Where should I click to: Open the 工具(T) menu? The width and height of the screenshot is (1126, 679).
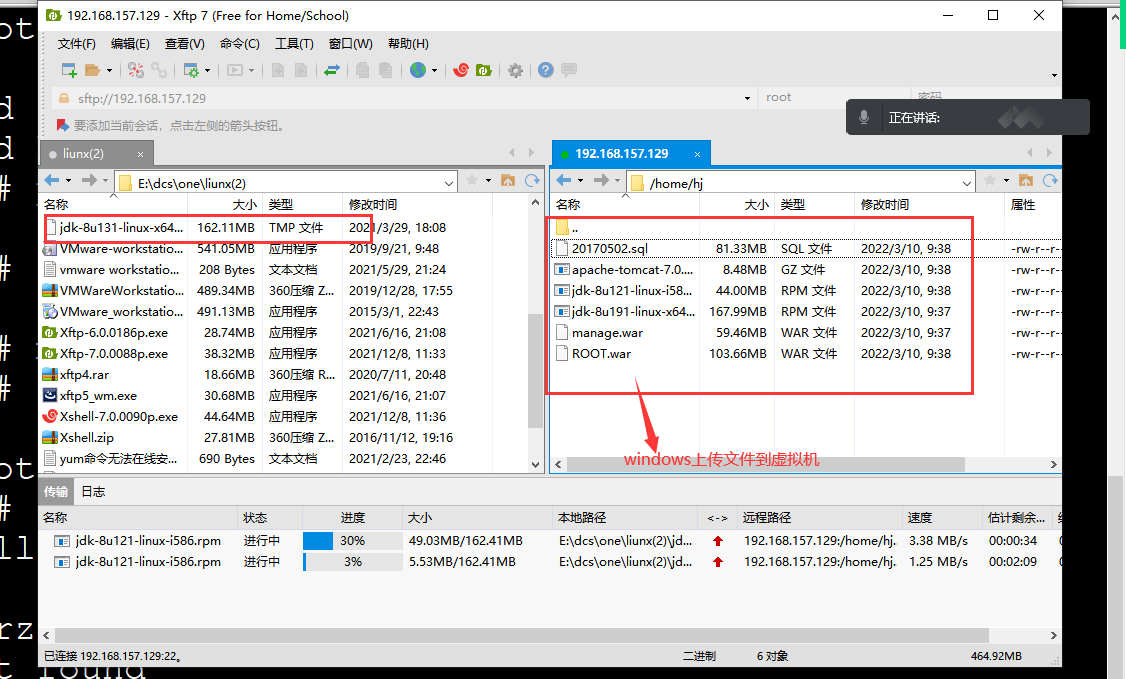tap(294, 44)
